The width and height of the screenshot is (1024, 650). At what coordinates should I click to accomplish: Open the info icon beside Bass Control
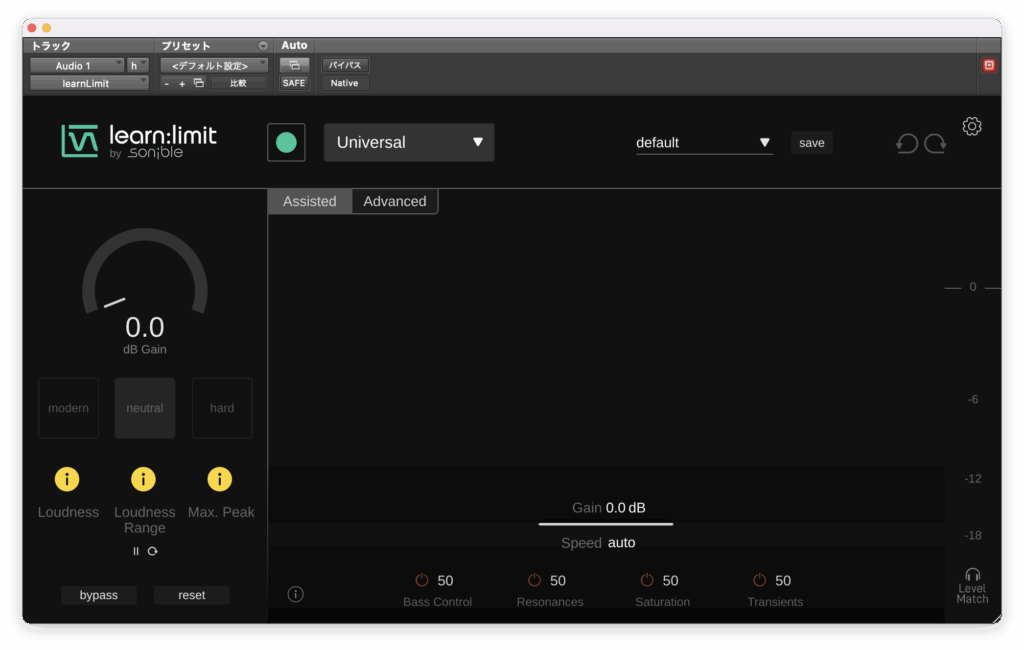click(295, 594)
